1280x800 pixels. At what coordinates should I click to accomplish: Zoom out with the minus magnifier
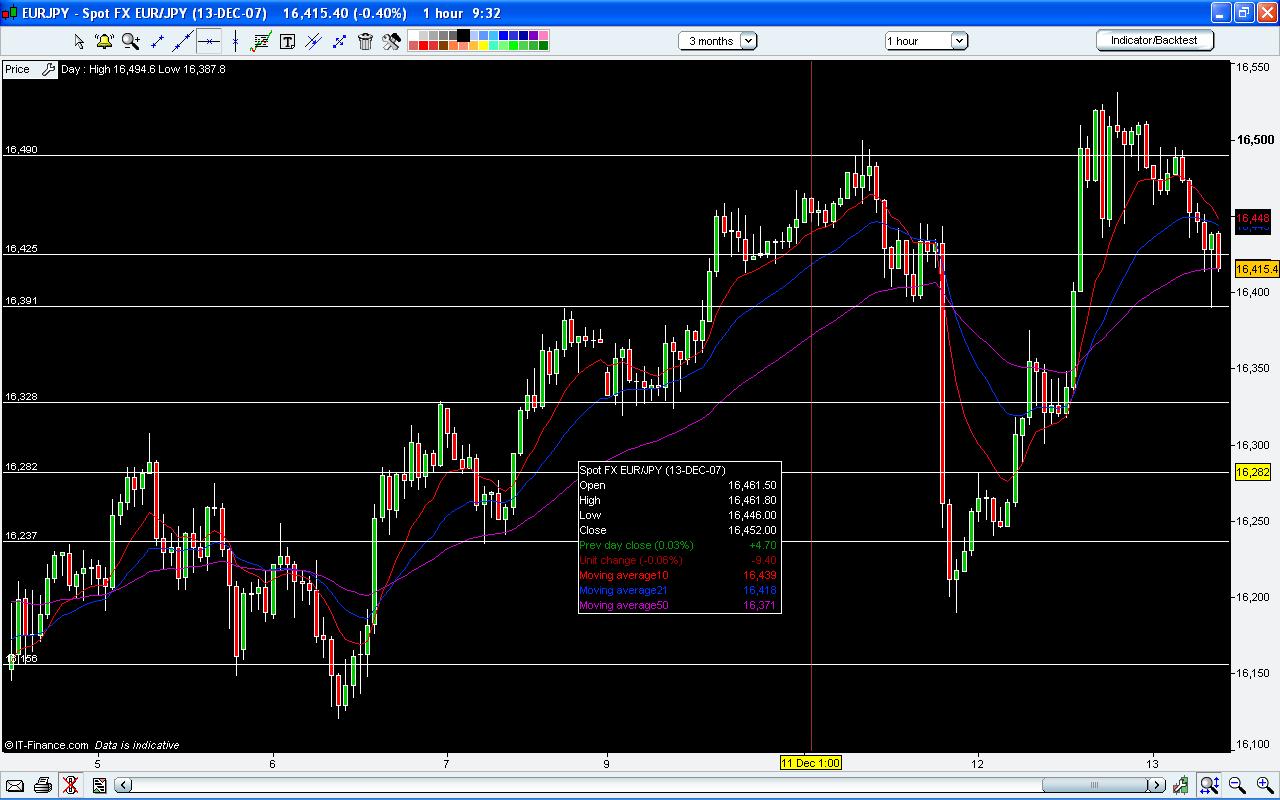point(1237,785)
